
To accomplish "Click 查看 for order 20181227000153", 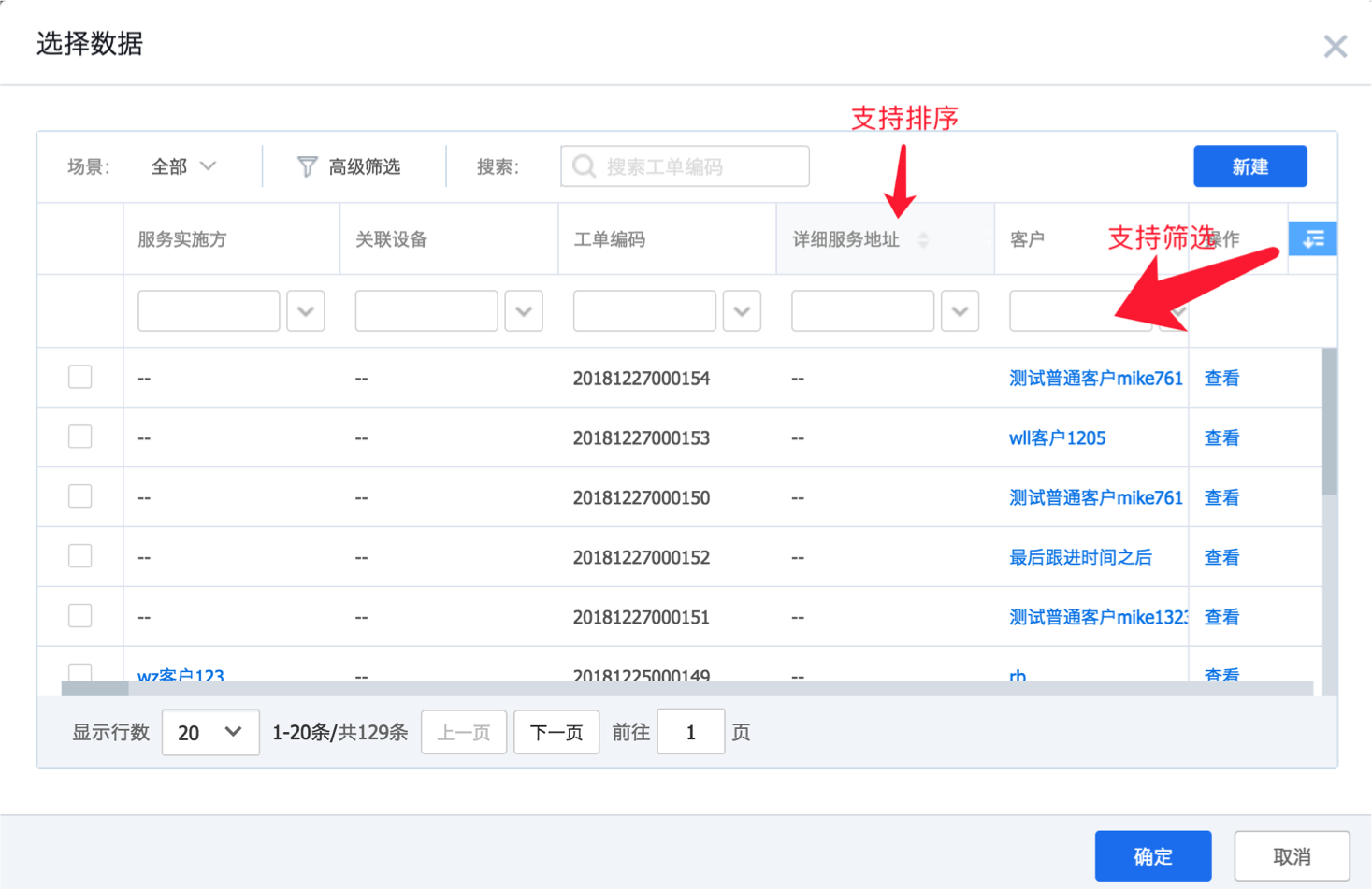I will point(1221,438).
